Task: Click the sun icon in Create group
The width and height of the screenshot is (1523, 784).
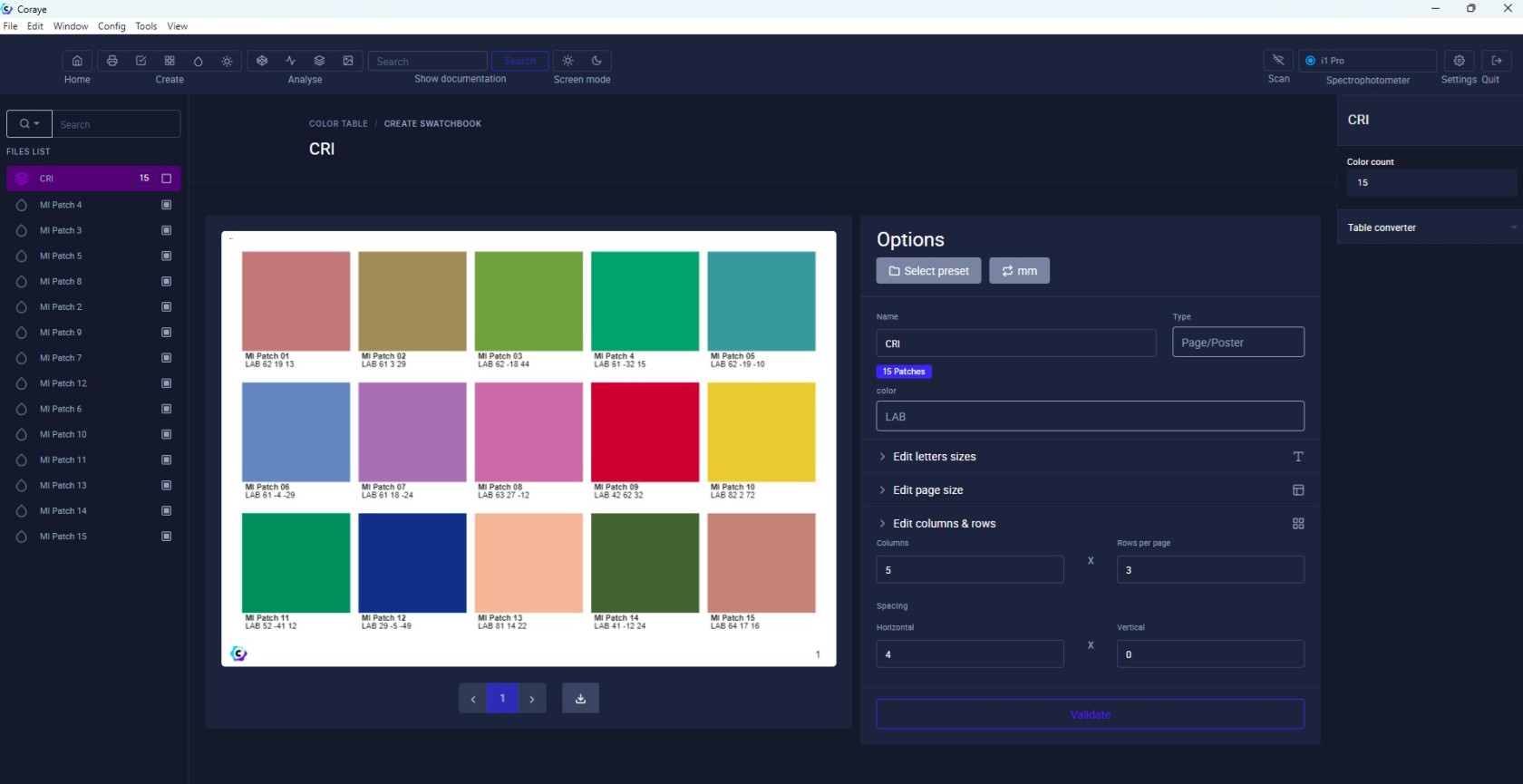Action: [x=227, y=61]
